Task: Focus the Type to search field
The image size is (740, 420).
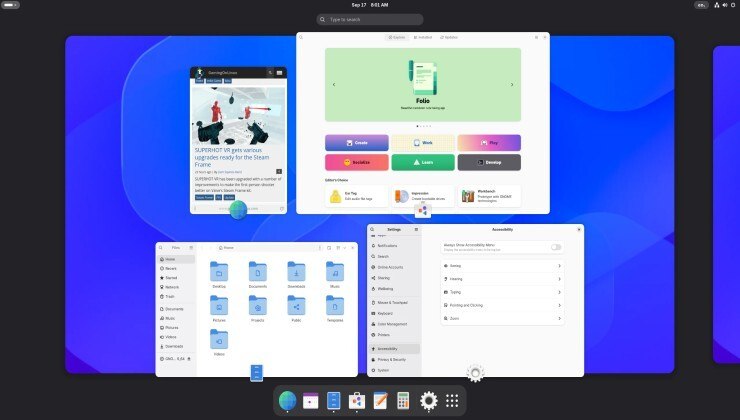Action: [370, 19]
